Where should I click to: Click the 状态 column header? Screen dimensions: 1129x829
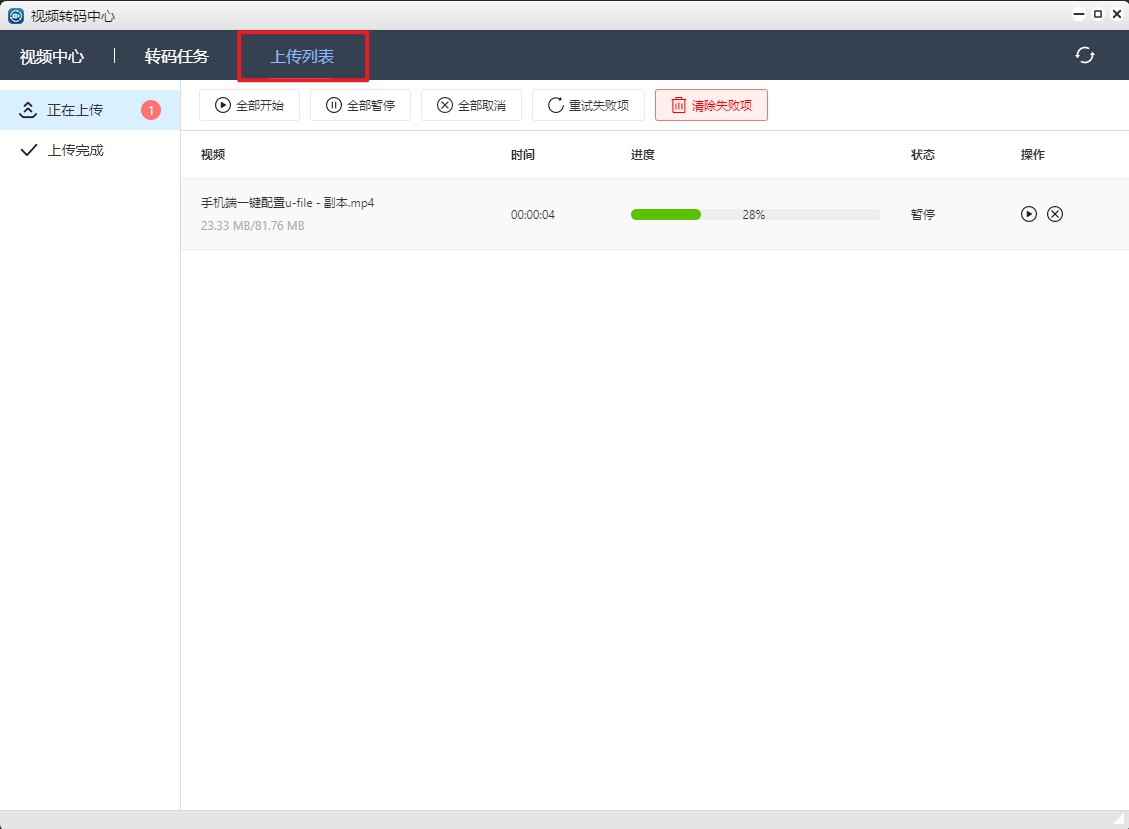pyautogui.click(x=922, y=155)
